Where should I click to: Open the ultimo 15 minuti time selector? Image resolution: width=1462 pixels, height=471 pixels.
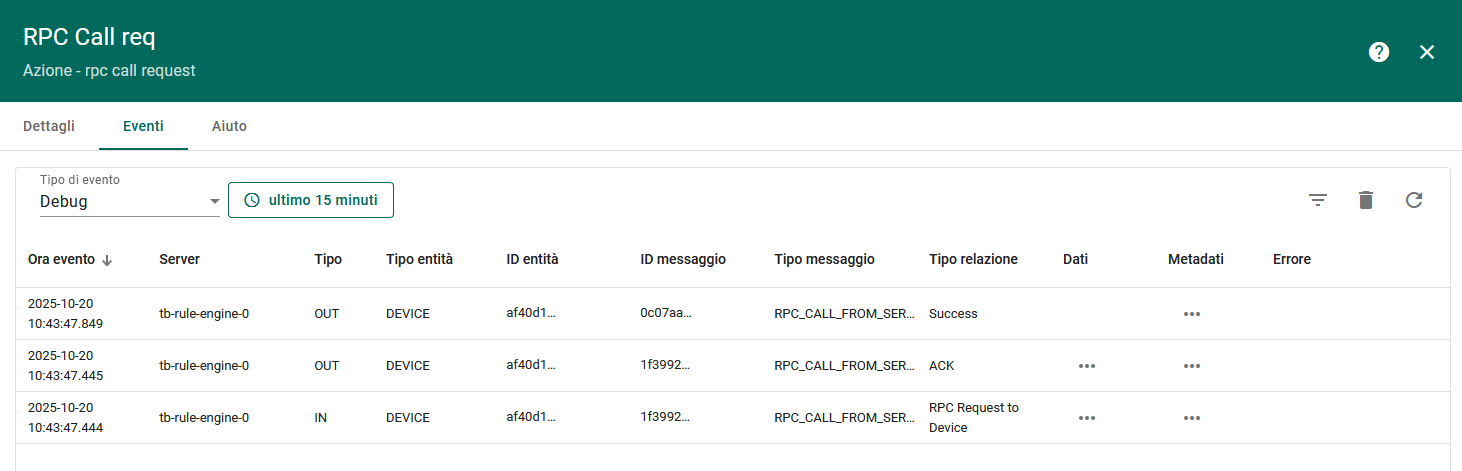point(311,200)
